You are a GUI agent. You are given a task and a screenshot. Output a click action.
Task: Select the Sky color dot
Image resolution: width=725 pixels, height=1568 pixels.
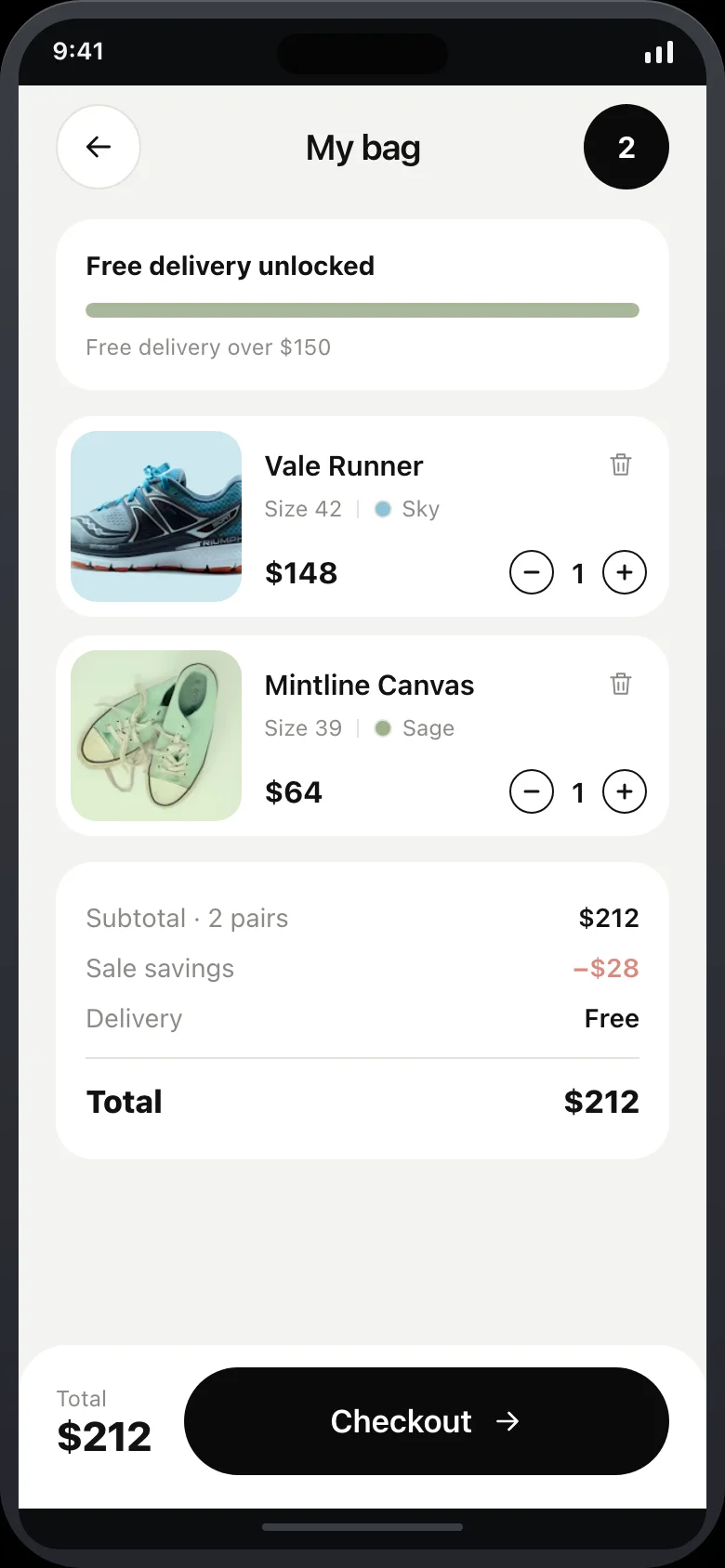pyautogui.click(x=383, y=509)
